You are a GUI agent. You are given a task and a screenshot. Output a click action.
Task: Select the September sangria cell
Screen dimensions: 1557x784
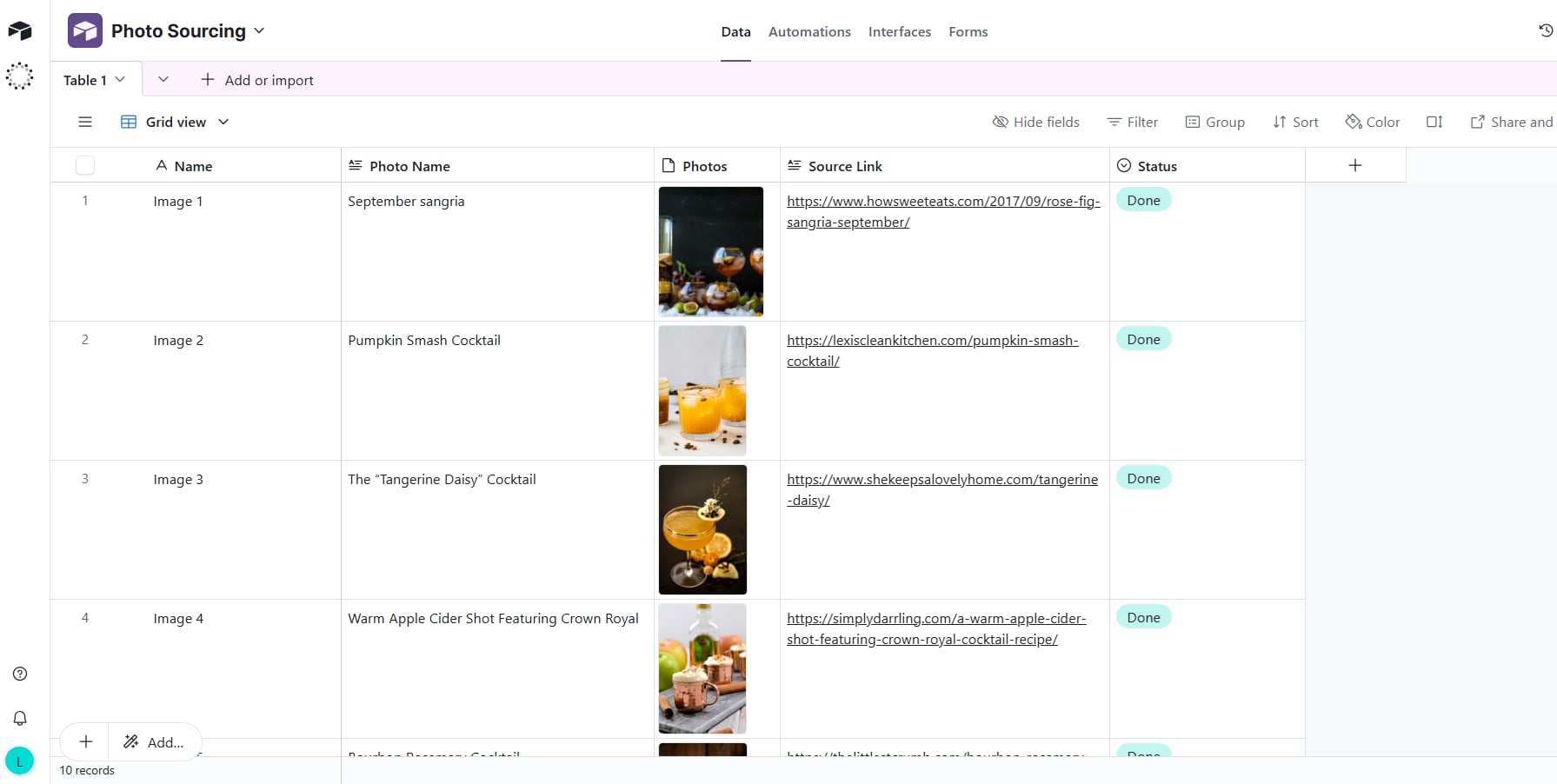[497, 251]
